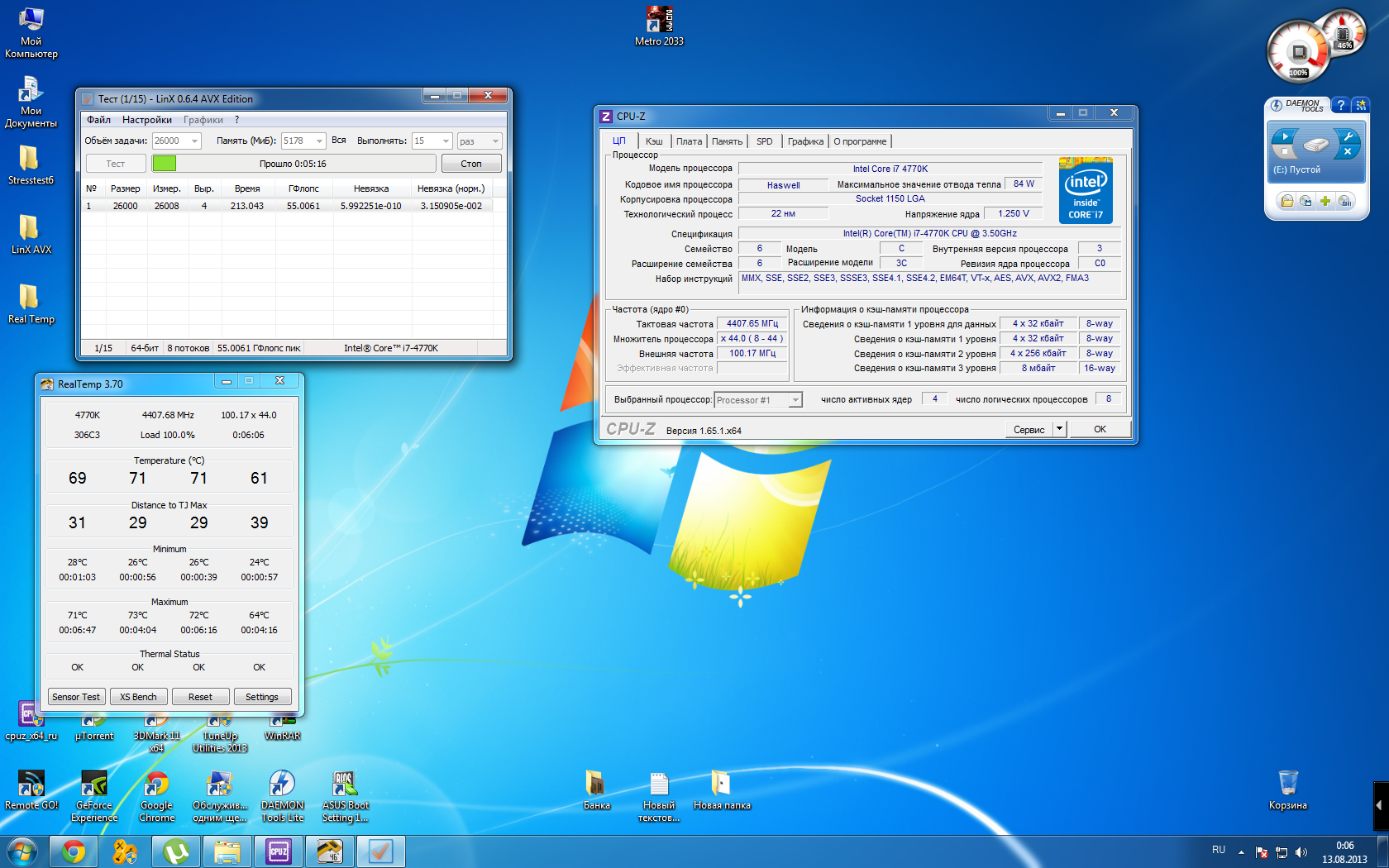
Task: Expand the раз units dropdown in LinX
Action: 495,141
